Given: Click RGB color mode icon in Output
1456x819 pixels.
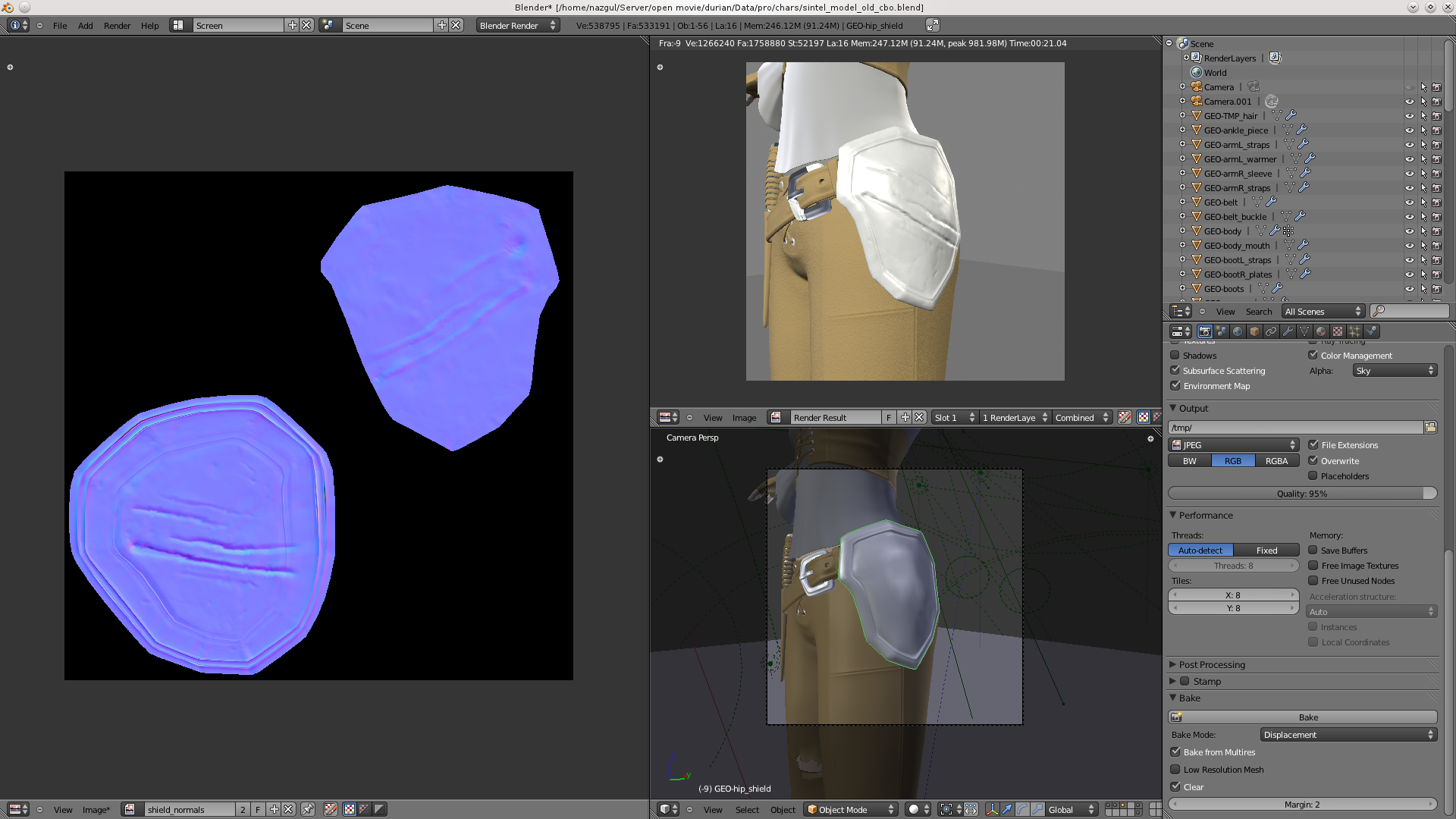Looking at the screenshot, I should click(1233, 460).
